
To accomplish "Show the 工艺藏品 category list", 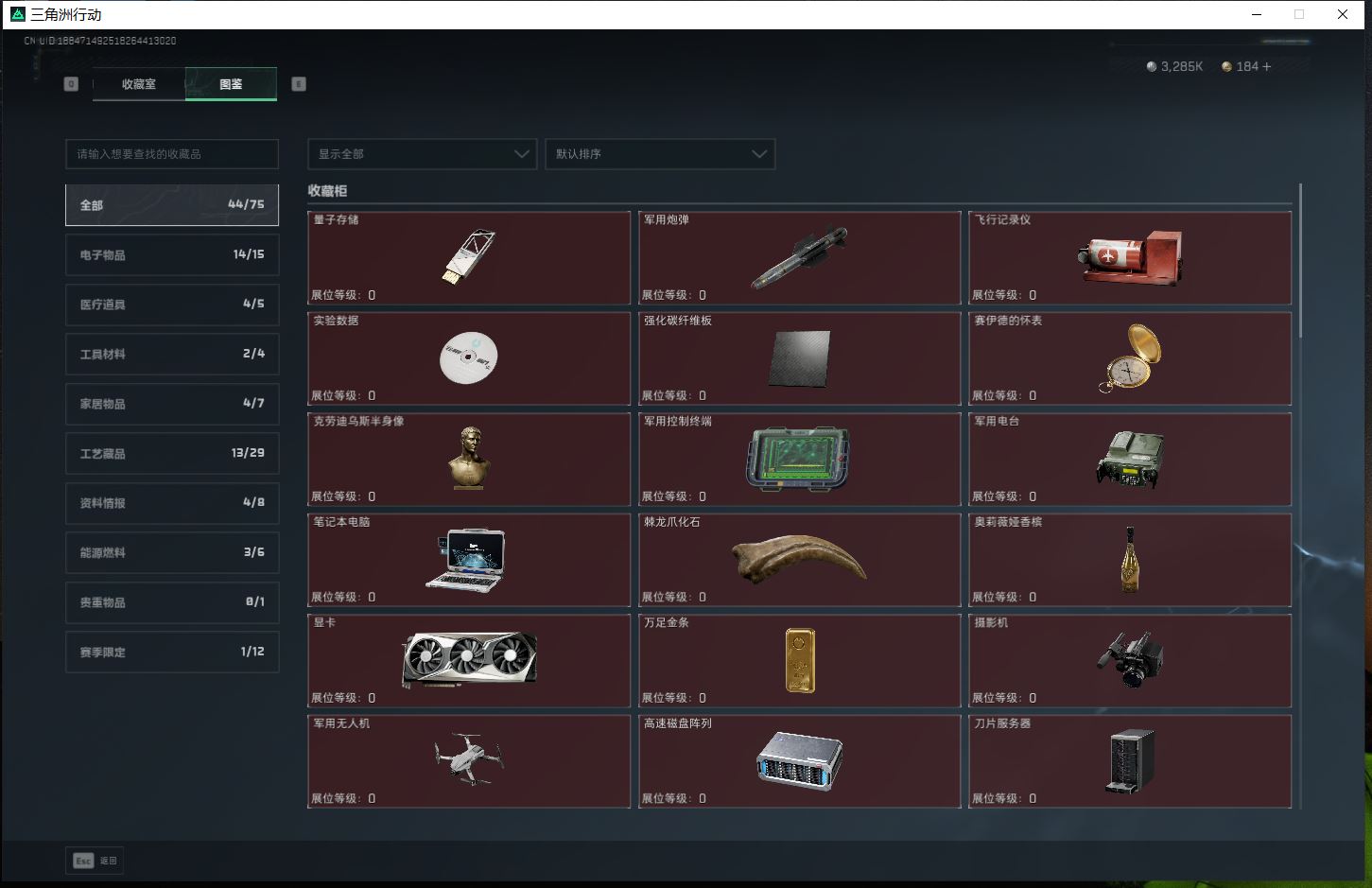I will pos(172,453).
